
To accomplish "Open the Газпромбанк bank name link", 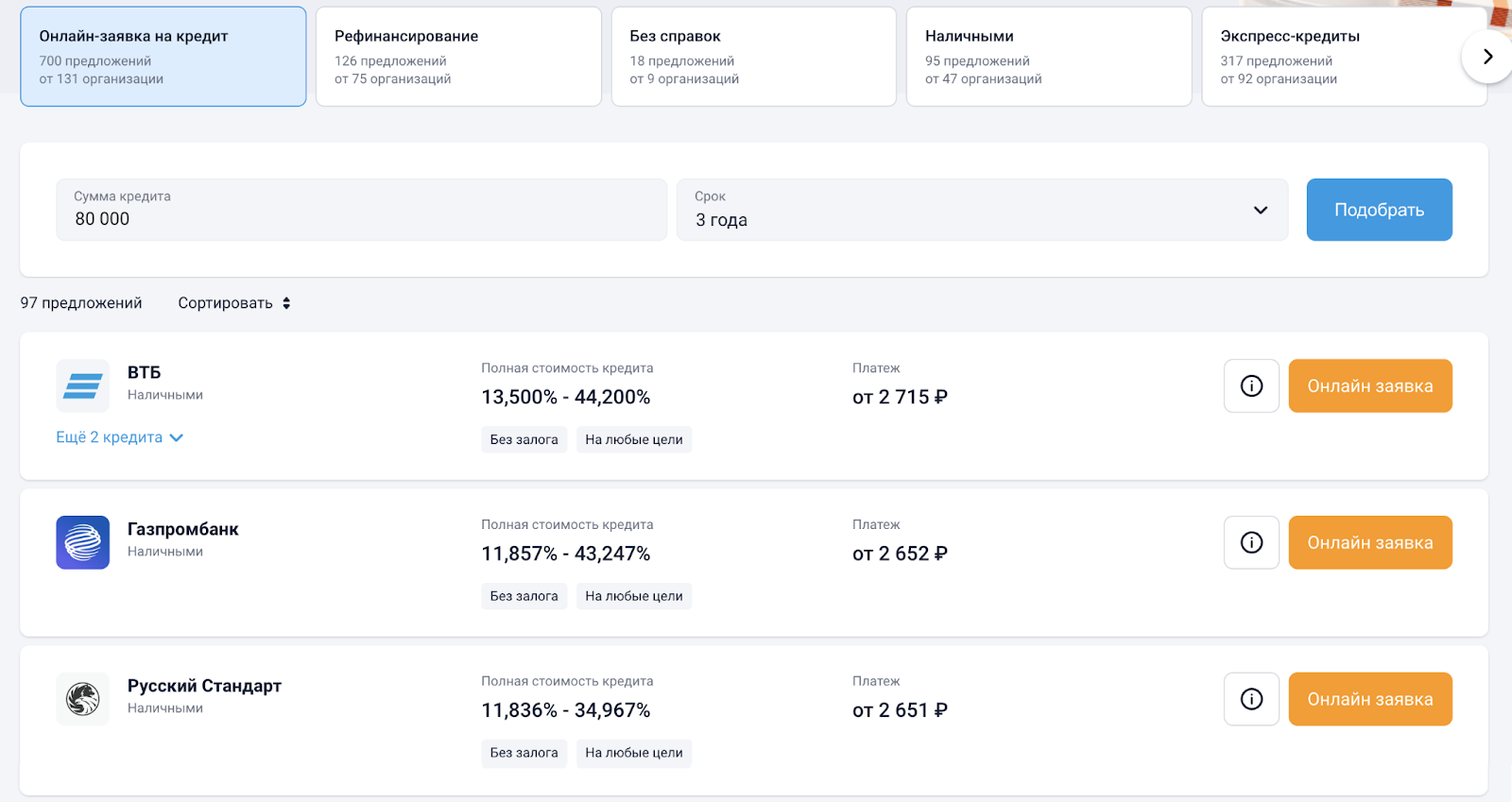I will pos(183,529).
